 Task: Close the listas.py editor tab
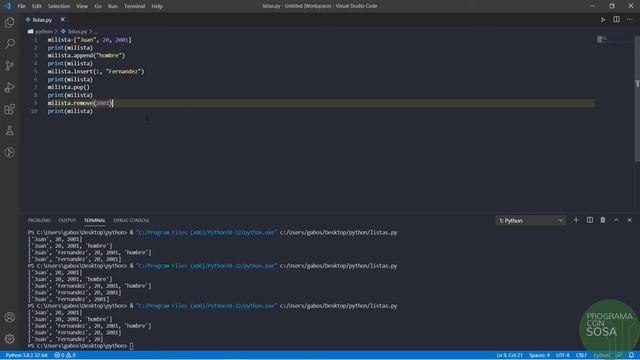click(x=62, y=20)
